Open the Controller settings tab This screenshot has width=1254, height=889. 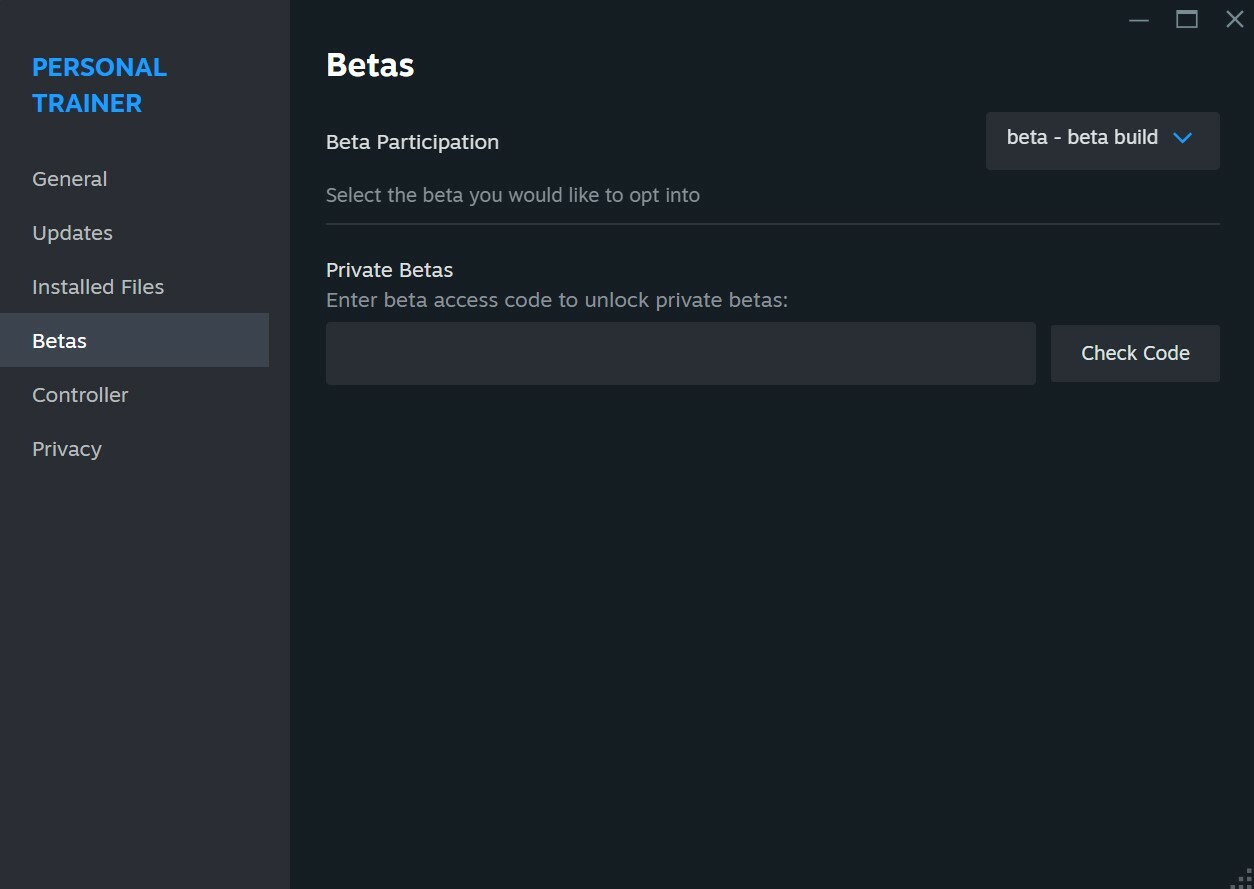[x=134, y=395]
